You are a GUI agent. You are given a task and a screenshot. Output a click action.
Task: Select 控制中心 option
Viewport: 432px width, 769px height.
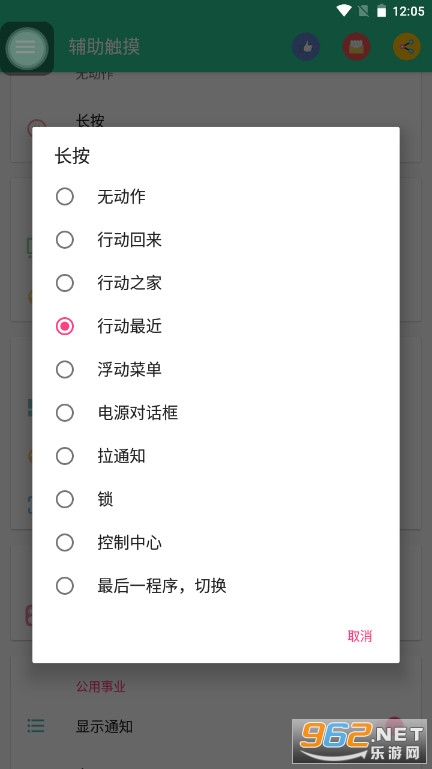click(216, 542)
